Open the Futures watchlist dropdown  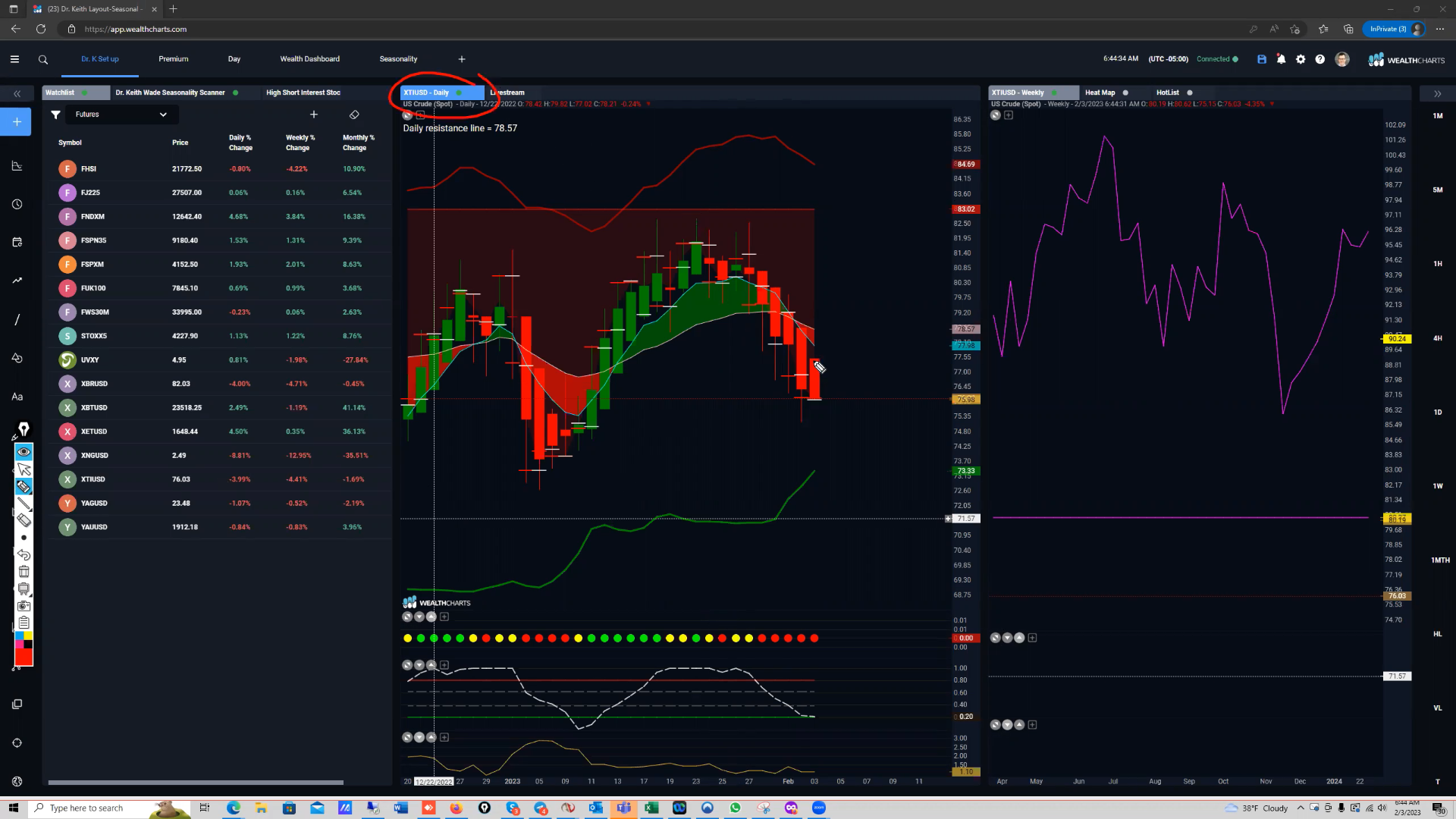point(121,115)
